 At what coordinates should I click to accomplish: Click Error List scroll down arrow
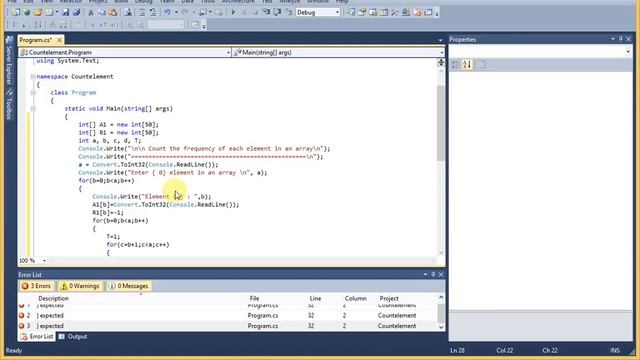coord(441,327)
